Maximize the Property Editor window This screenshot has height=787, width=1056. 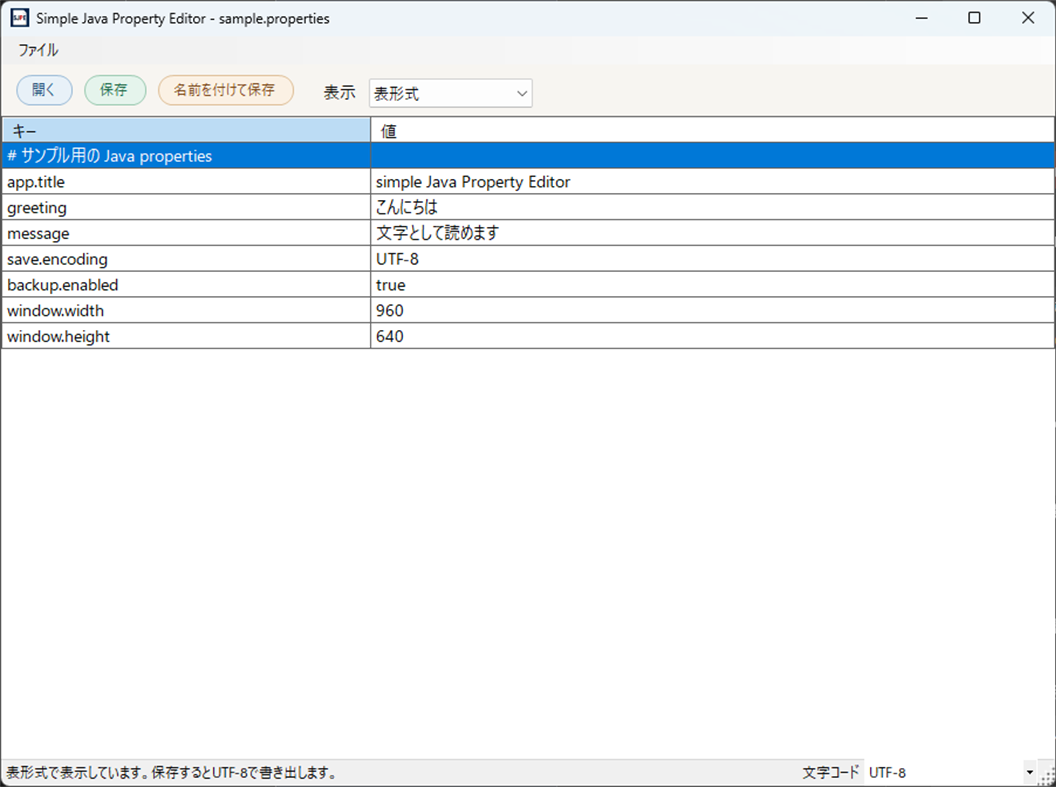click(975, 18)
